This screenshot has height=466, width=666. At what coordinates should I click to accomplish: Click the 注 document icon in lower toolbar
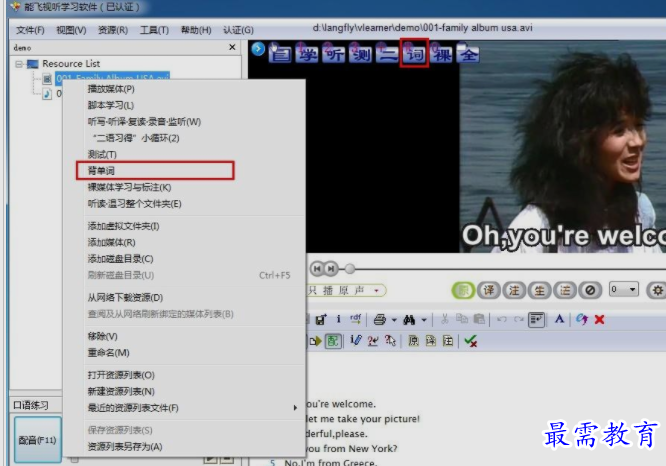click(x=448, y=341)
